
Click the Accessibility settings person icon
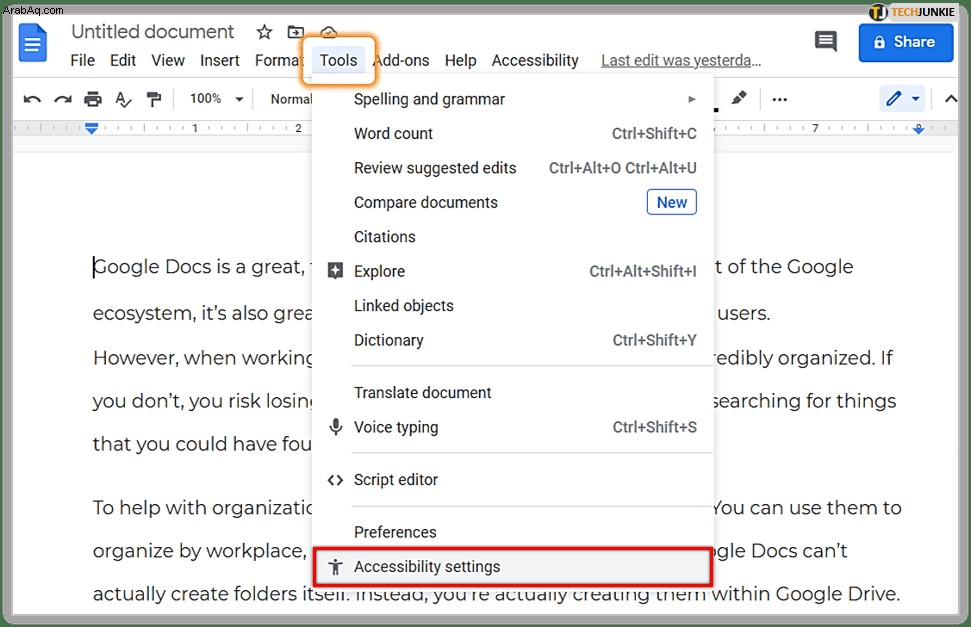click(x=335, y=567)
